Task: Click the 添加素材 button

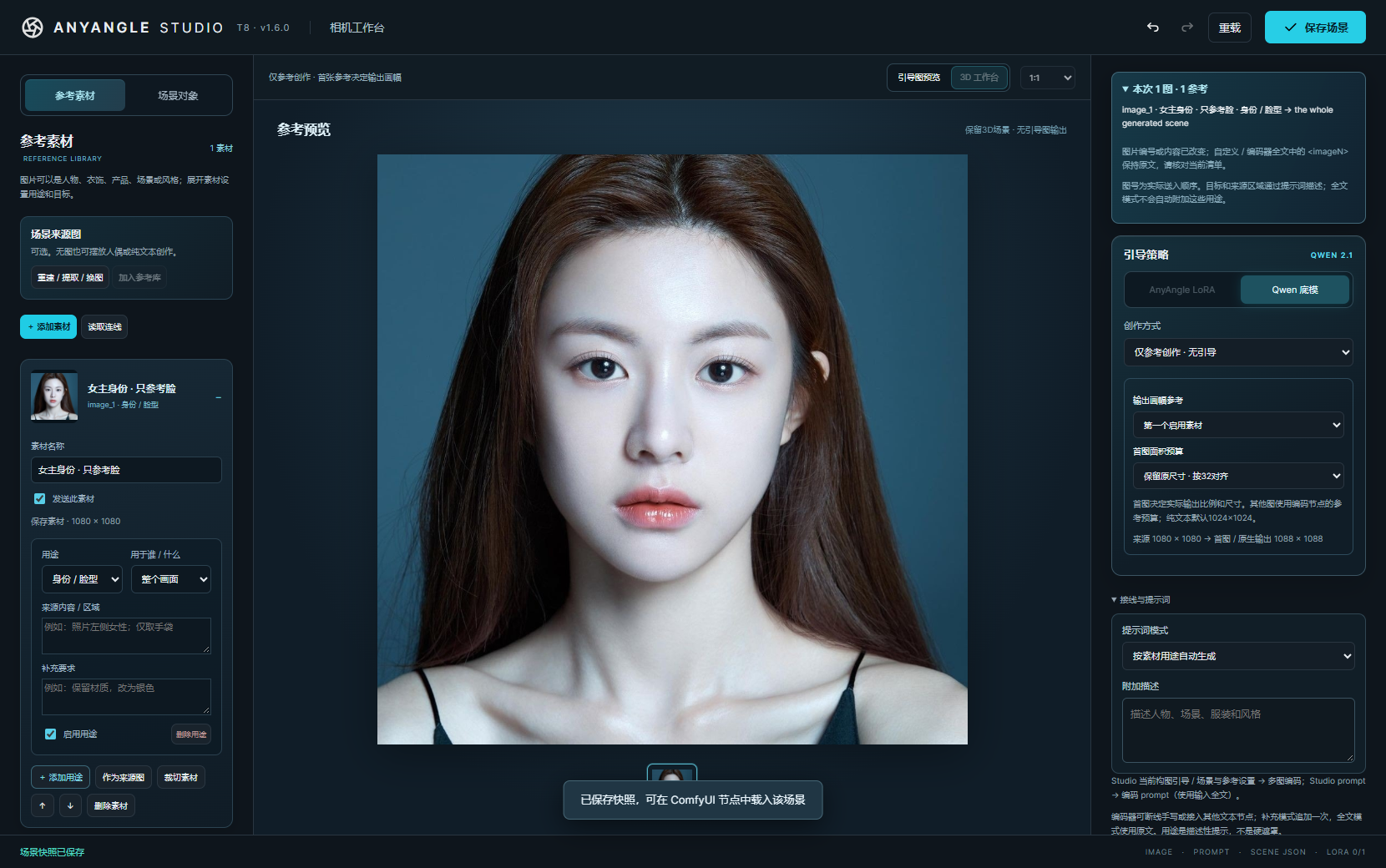Action: [x=48, y=326]
